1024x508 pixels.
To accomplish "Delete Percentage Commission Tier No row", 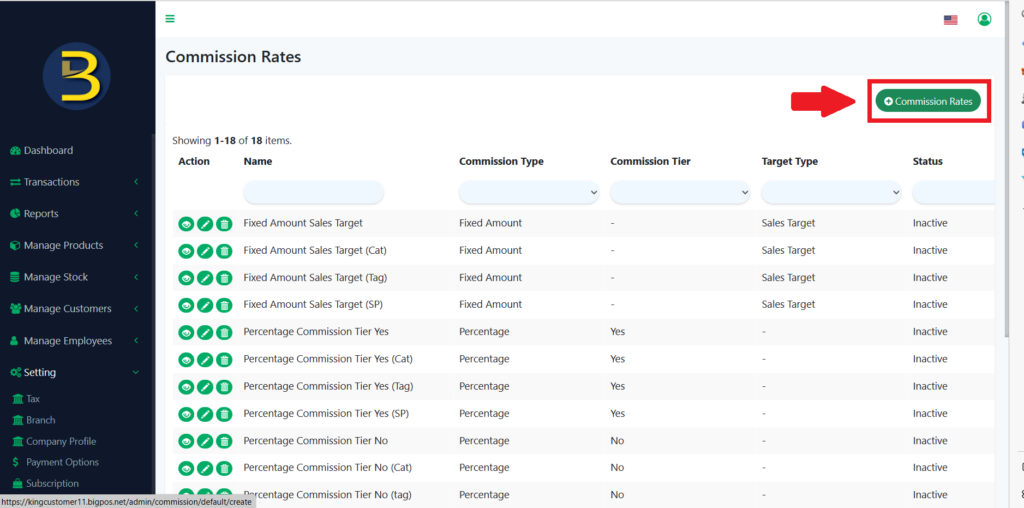I will 224,441.
